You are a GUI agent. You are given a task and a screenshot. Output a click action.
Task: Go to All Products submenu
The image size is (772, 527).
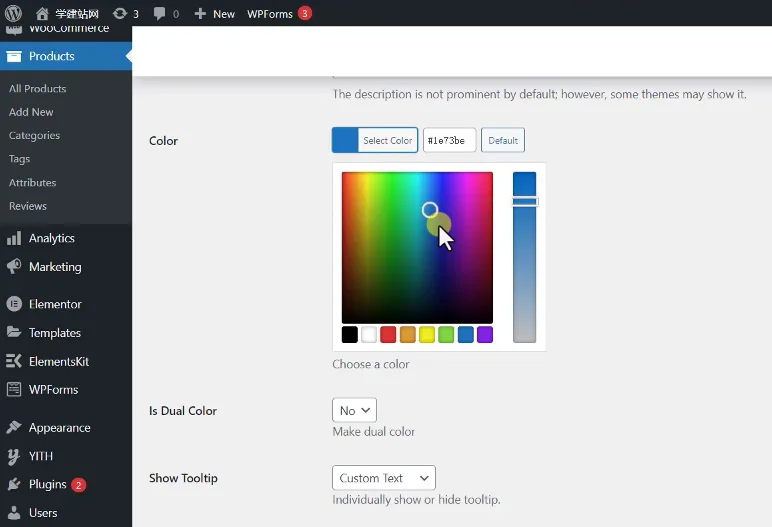point(37,89)
